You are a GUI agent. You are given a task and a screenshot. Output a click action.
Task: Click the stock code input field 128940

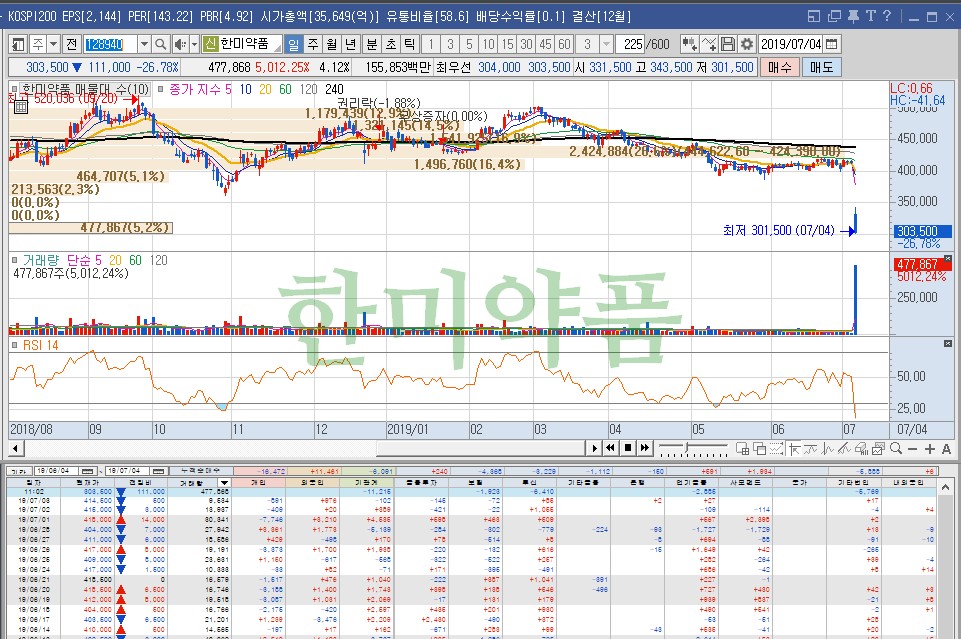110,44
